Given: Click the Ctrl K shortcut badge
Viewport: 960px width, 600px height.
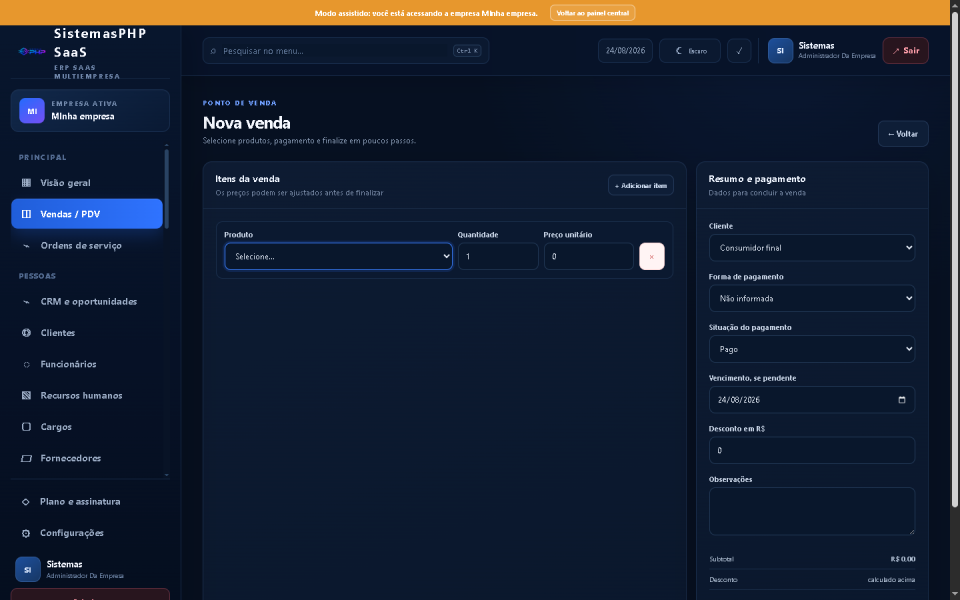Looking at the screenshot, I should point(467,51).
